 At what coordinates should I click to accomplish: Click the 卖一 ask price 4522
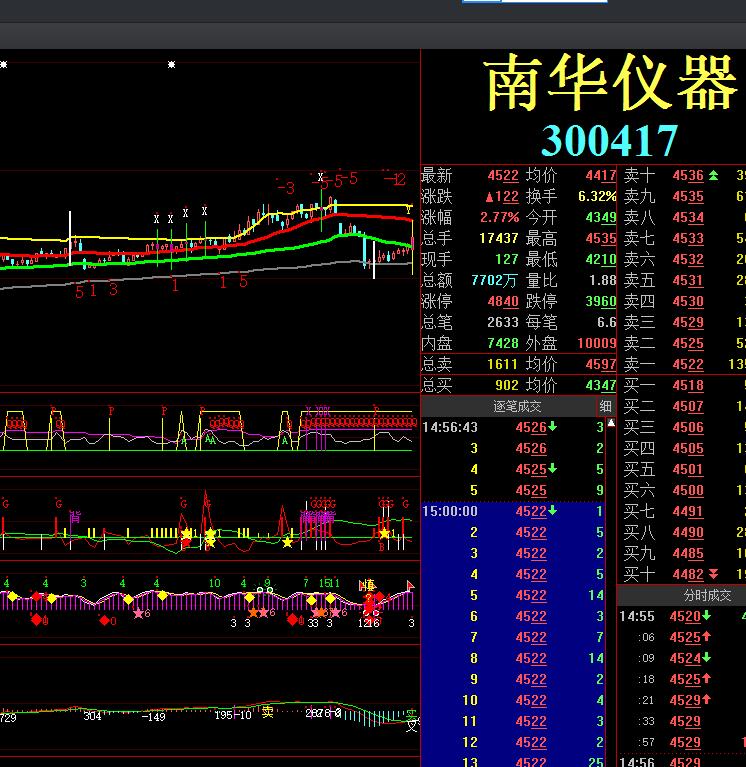coord(688,364)
